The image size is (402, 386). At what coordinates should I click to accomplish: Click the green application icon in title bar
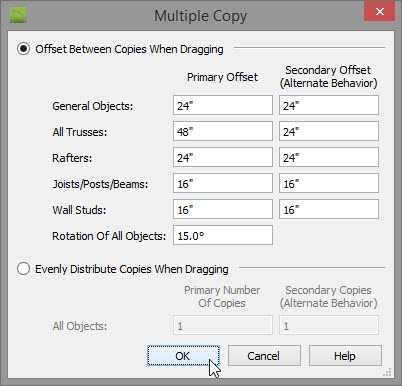coord(18,15)
